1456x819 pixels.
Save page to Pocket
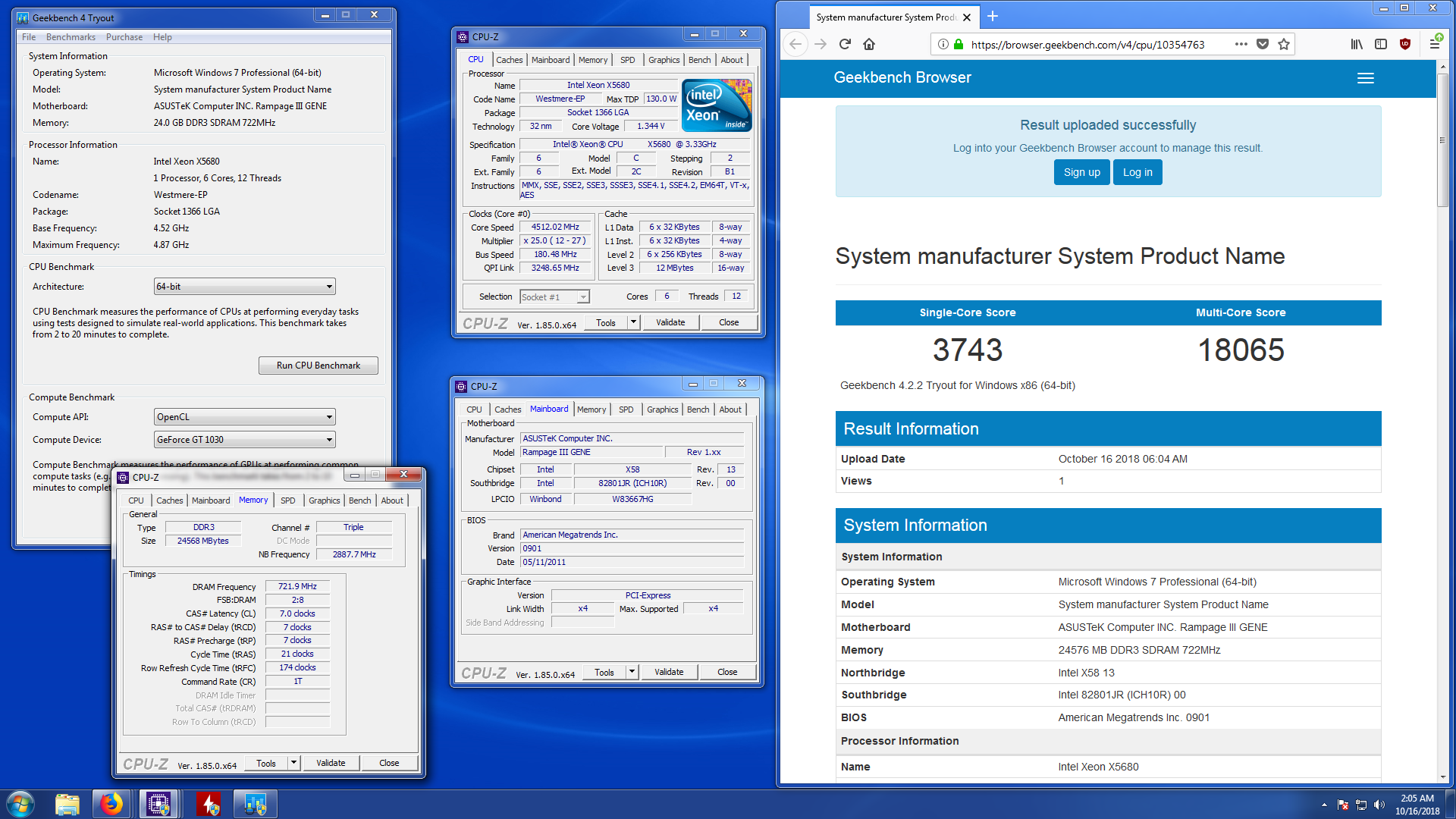click(x=1263, y=44)
